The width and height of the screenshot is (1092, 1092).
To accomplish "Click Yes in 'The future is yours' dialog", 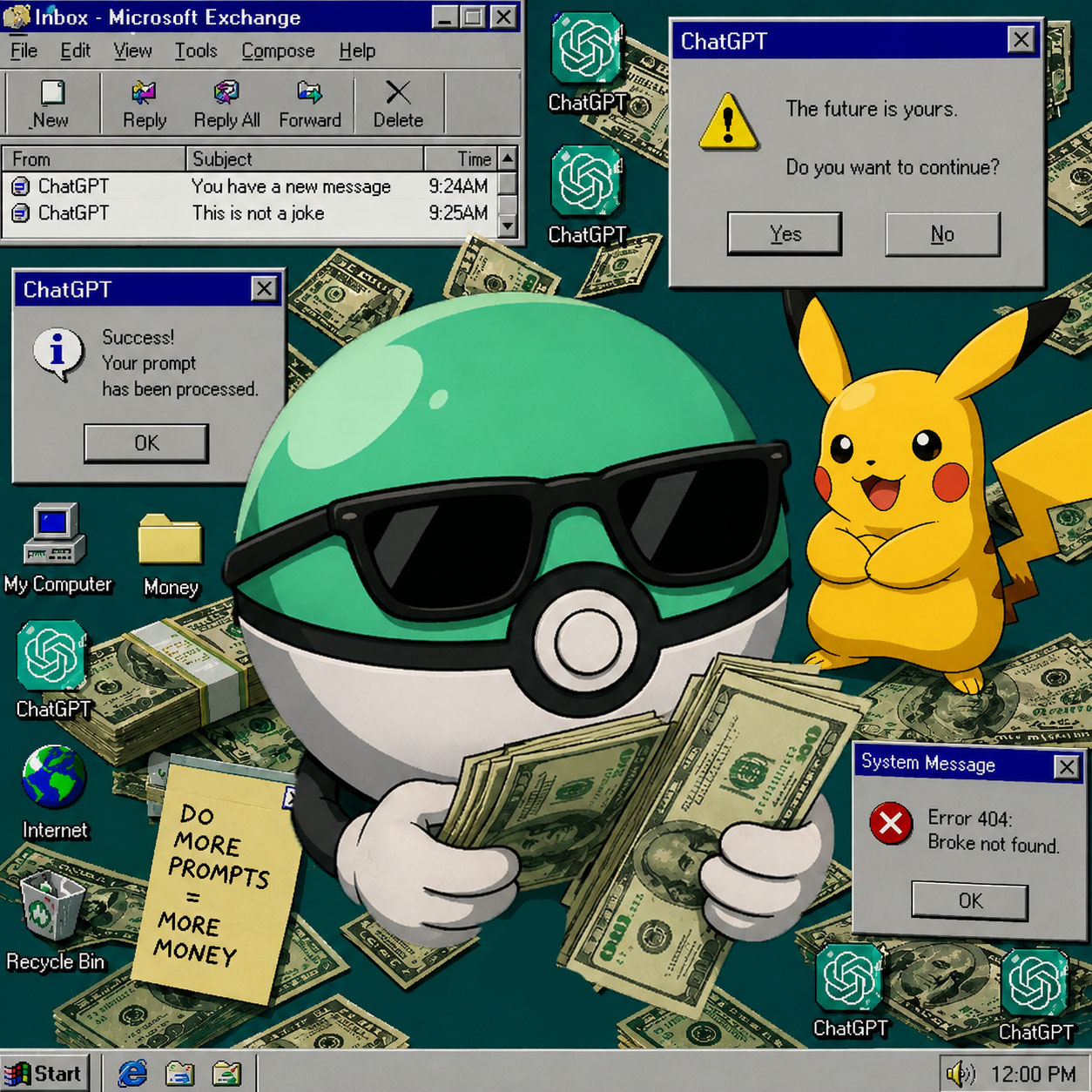I will [x=785, y=233].
